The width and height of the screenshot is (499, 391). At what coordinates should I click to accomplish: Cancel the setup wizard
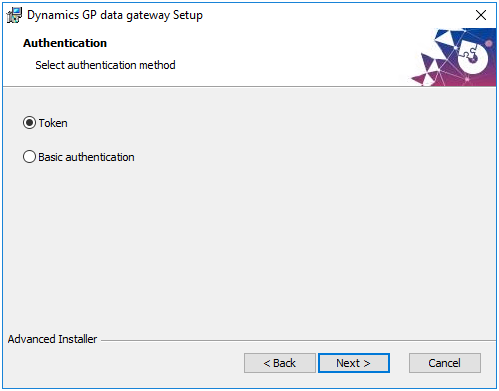coord(445,363)
